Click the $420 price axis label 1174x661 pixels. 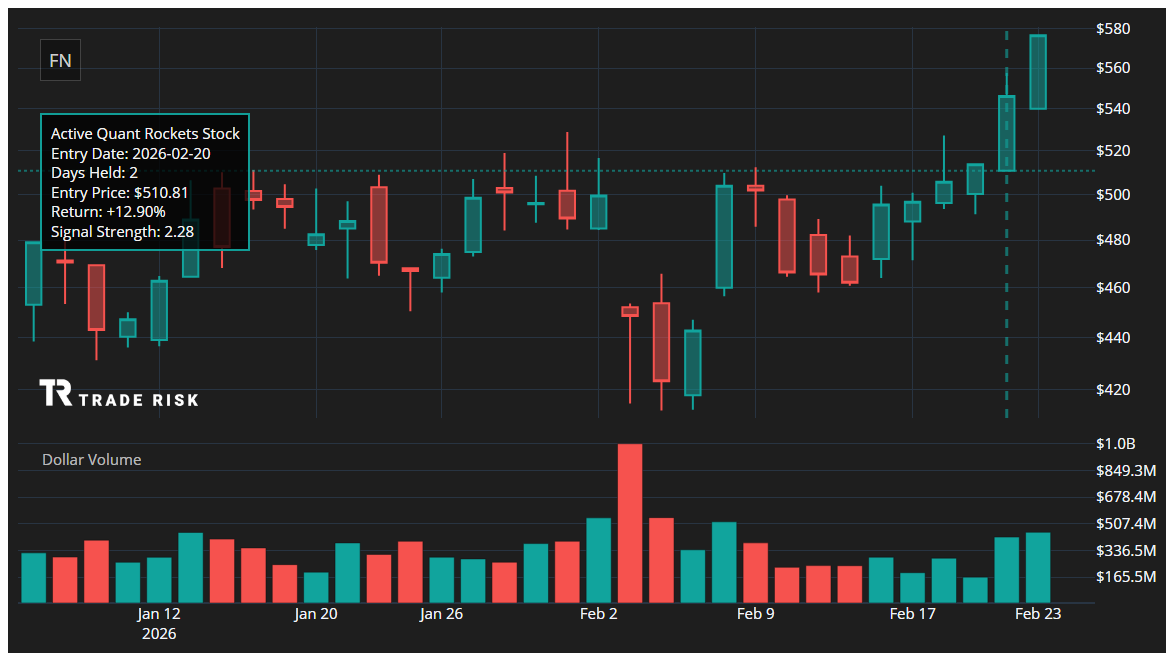coord(1113,389)
